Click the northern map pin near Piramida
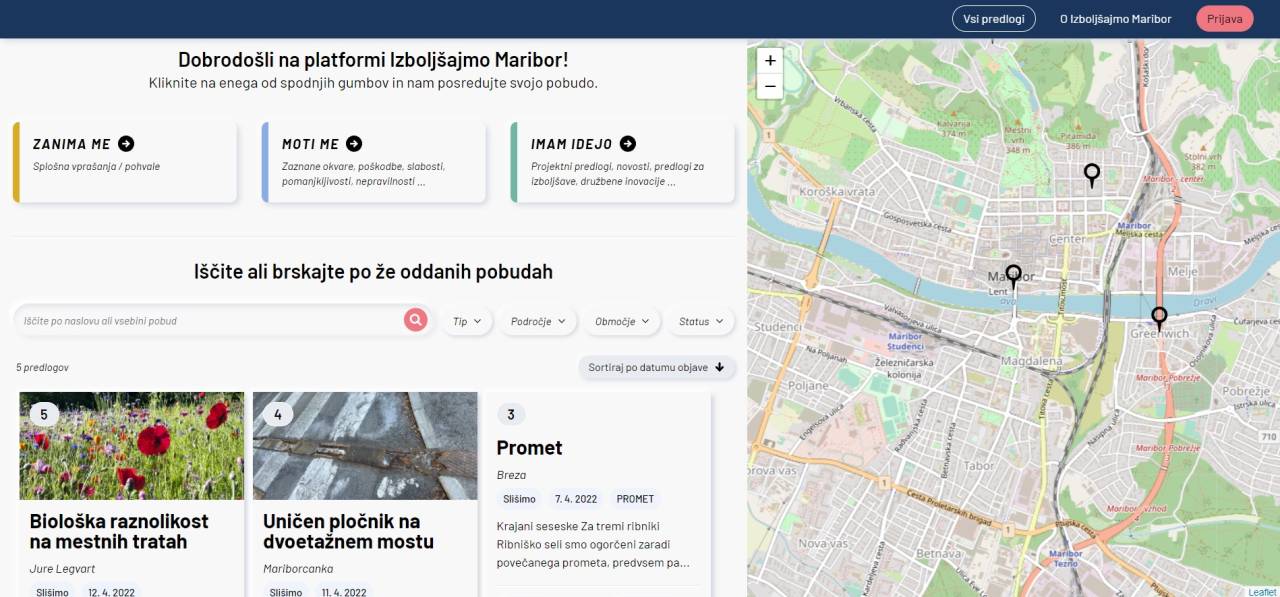 [x=1092, y=174]
